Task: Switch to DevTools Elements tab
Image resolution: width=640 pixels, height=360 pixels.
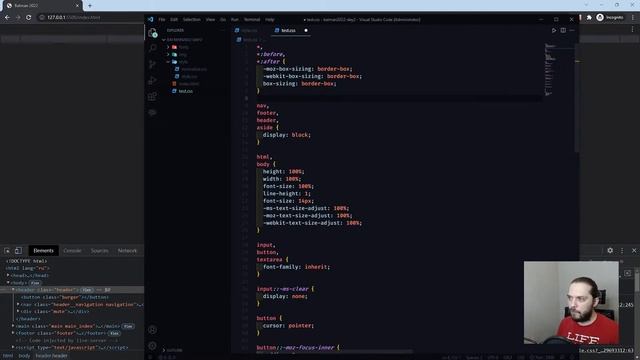Action: [x=43, y=251]
